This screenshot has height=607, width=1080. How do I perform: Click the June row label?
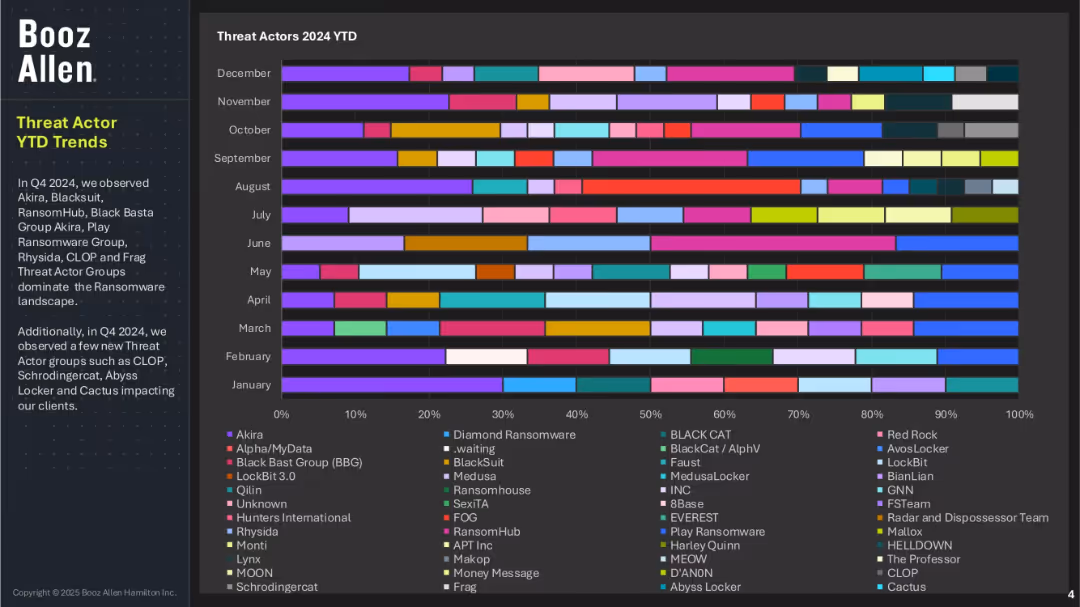[258, 243]
